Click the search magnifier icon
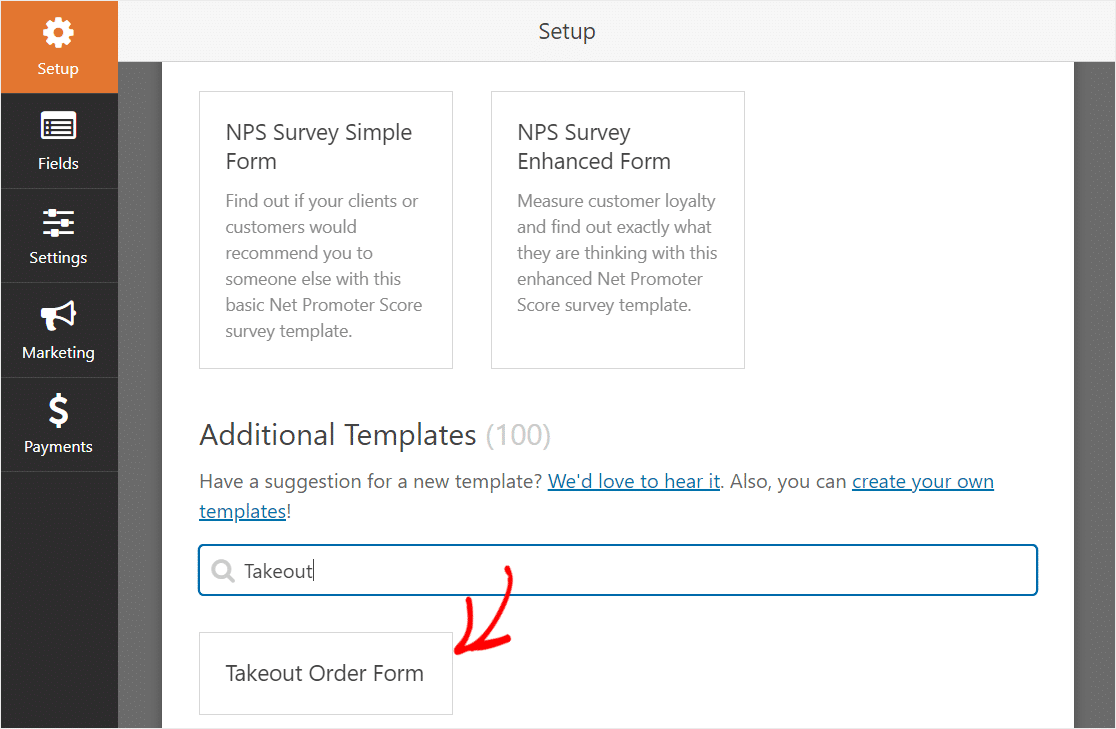Image resolution: width=1116 pixels, height=729 pixels. [x=223, y=570]
